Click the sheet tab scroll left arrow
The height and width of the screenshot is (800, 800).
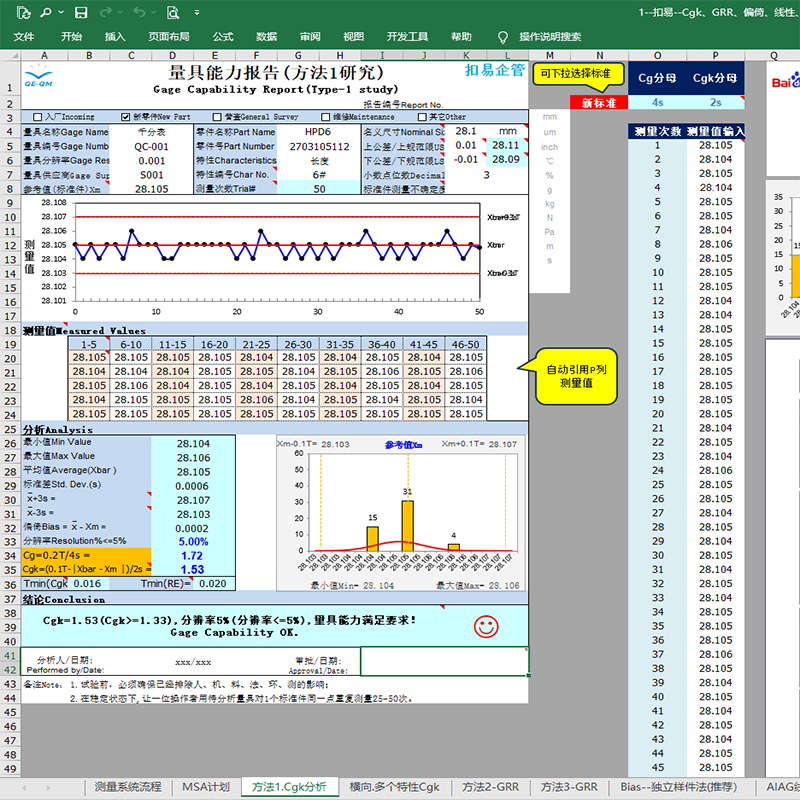tap(24, 788)
